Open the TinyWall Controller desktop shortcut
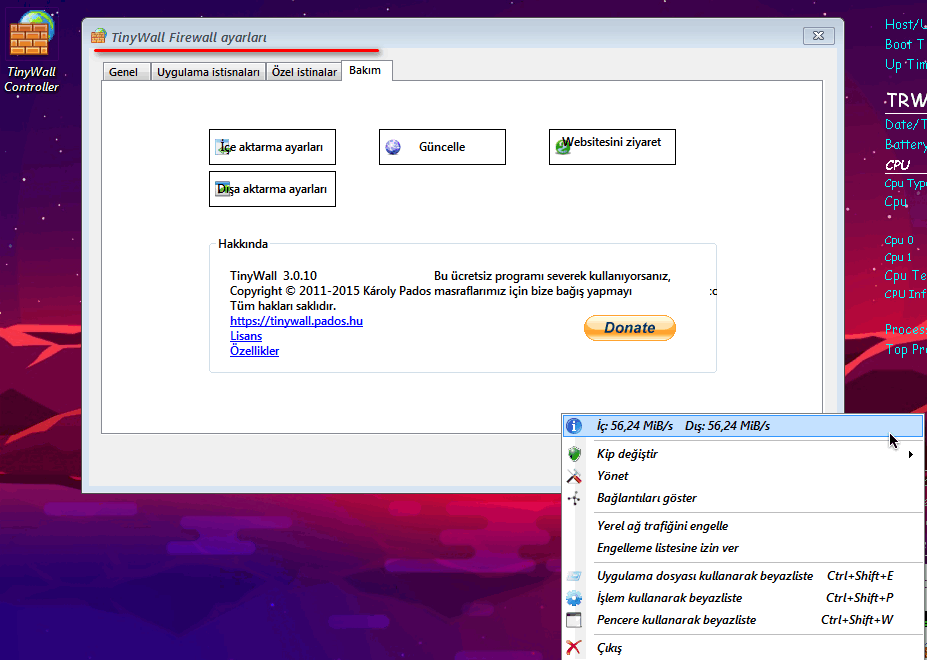Image resolution: width=927 pixels, height=660 pixels. pyautogui.click(x=31, y=51)
